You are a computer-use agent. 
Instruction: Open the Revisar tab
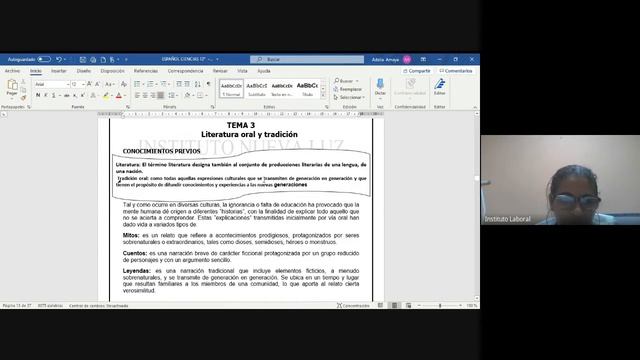point(220,71)
